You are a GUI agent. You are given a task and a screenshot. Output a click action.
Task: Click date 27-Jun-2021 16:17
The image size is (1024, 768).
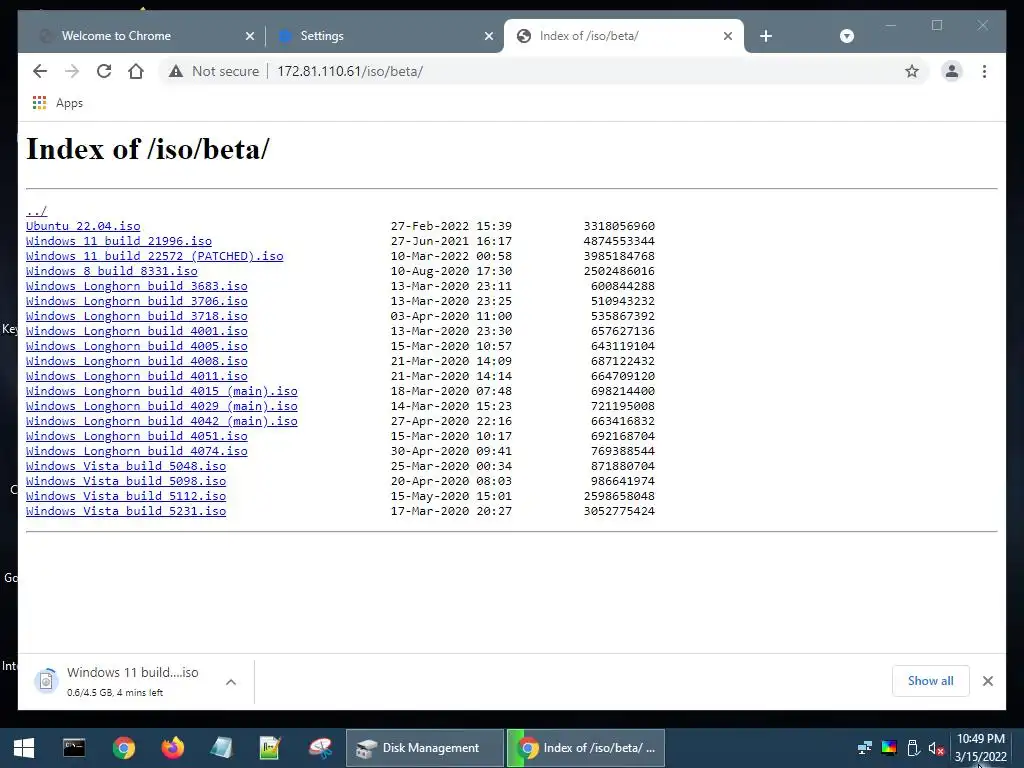(x=451, y=241)
